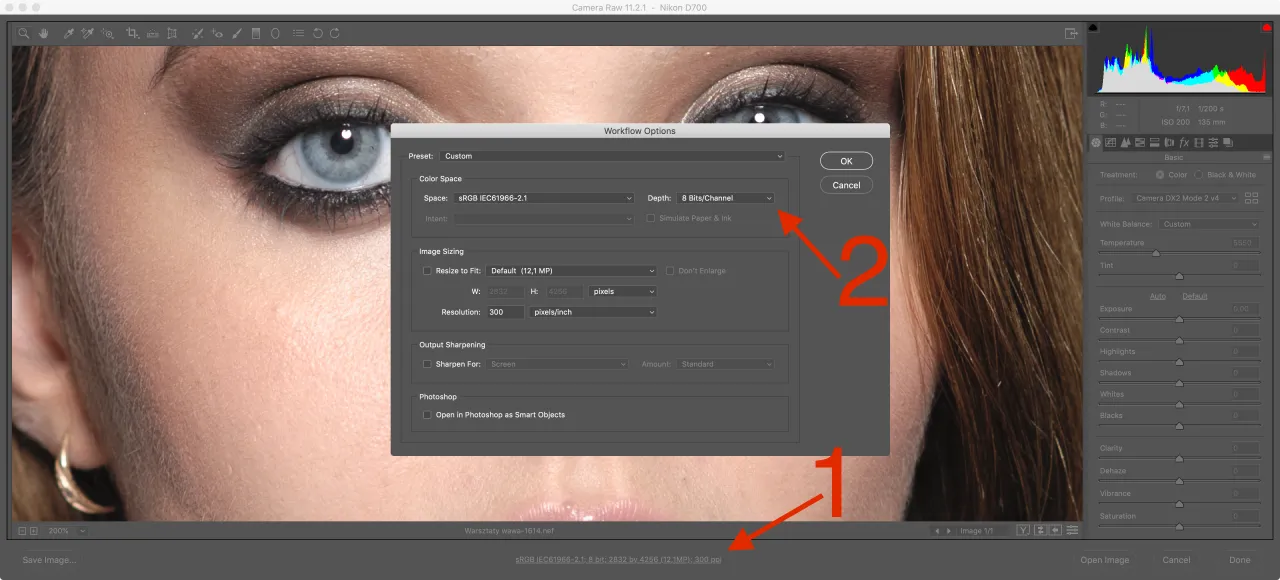Image resolution: width=1280 pixels, height=580 pixels.
Task: Click the Tint slider handle
Action: (1179, 275)
